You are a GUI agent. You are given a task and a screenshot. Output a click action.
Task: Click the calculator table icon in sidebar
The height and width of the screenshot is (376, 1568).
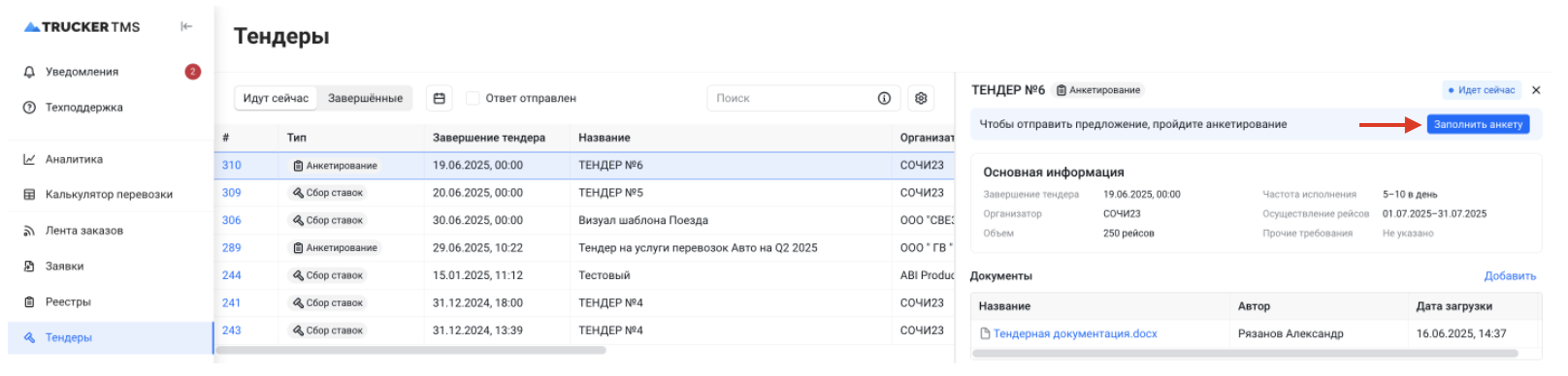(x=29, y=195)
